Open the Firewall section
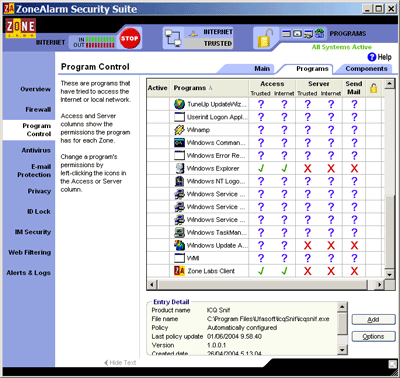Image resolution: width=400 pixels, height=378 pixels. pyautogui.click(x=38, y=109)
